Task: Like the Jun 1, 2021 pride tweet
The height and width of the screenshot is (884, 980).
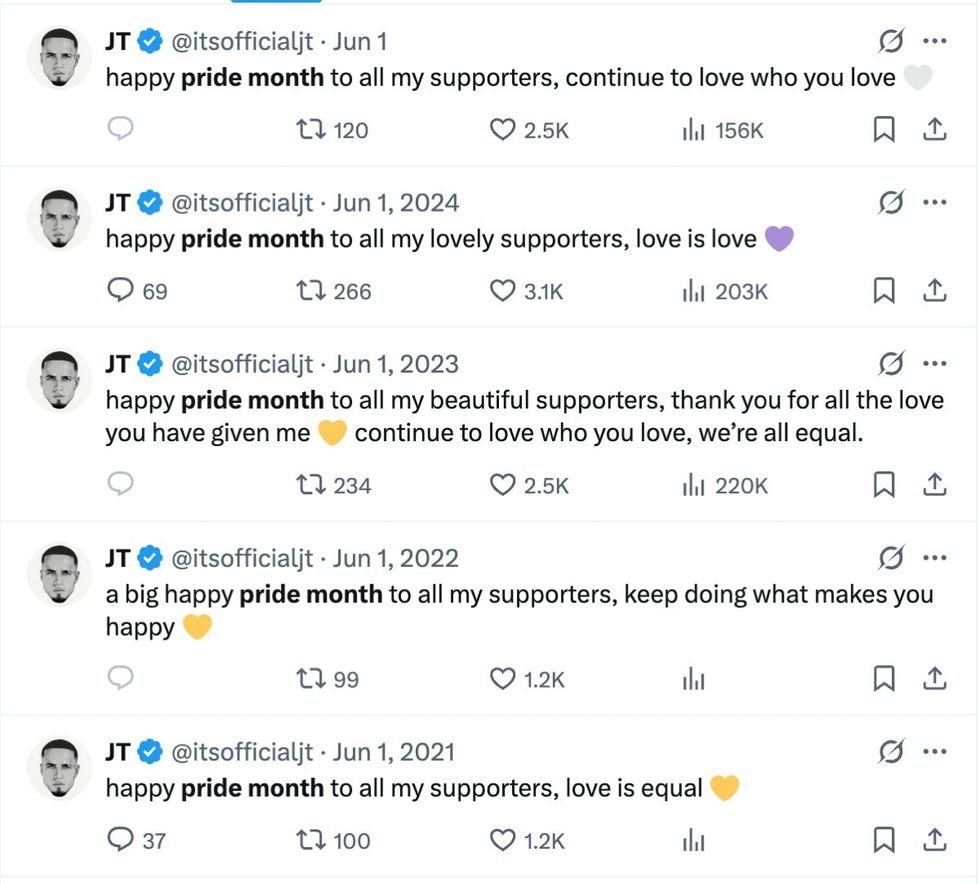Action: point(502,840)
